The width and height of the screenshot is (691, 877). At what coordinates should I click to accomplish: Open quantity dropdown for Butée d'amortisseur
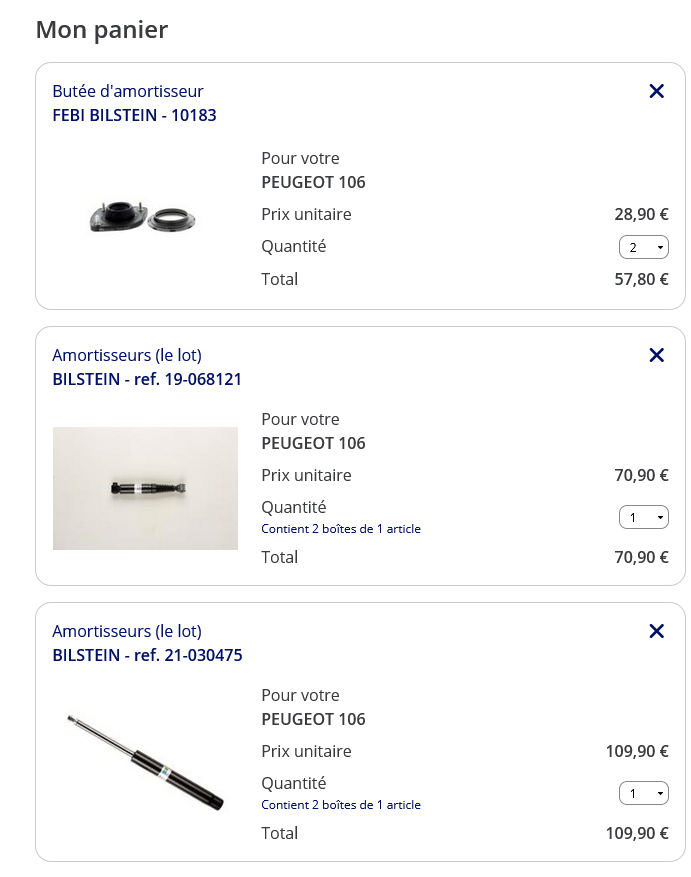[644, 247]
